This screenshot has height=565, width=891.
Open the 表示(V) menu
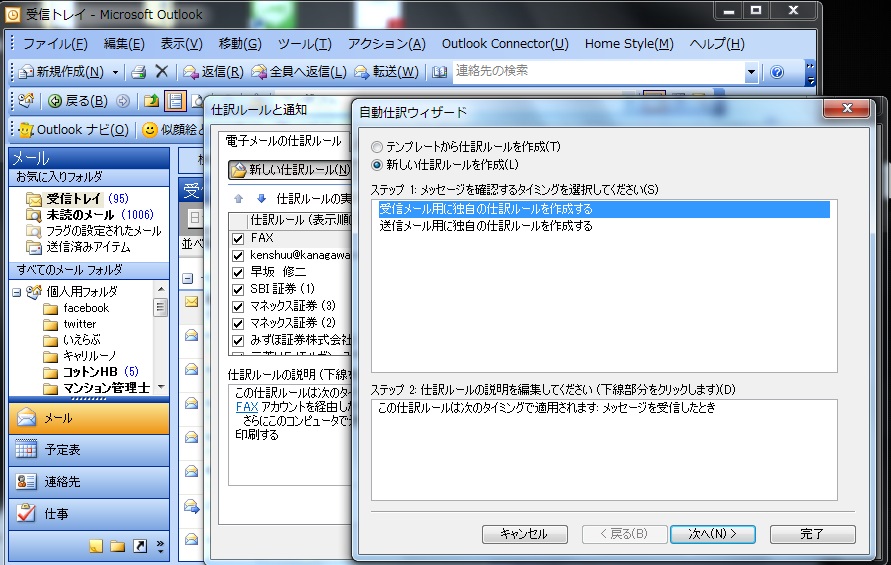(x=181, y=44)
